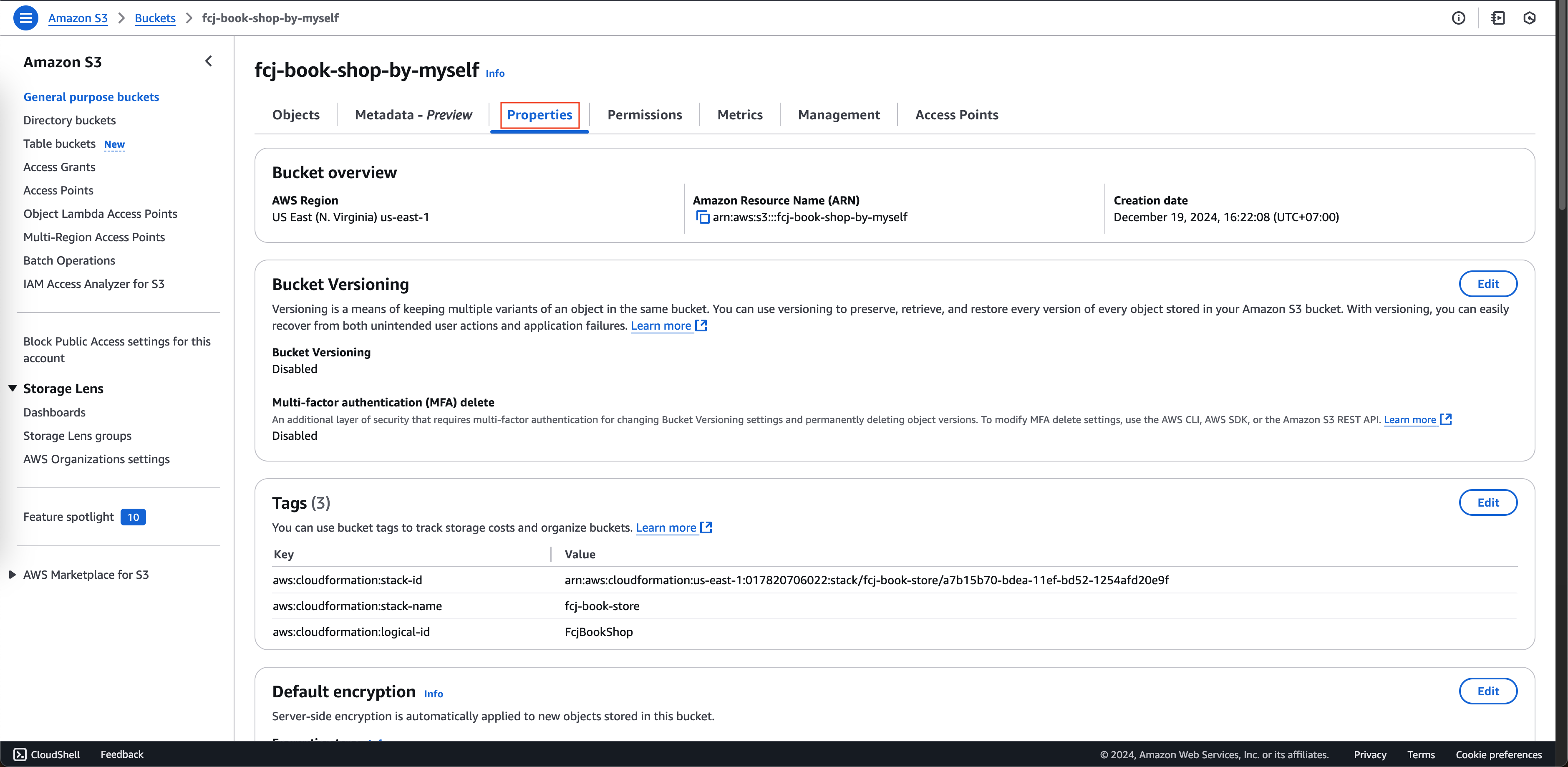Open the panel icon beside the info circle
The height and width of the screenshot is (767, 1568).
[1498, 18]
